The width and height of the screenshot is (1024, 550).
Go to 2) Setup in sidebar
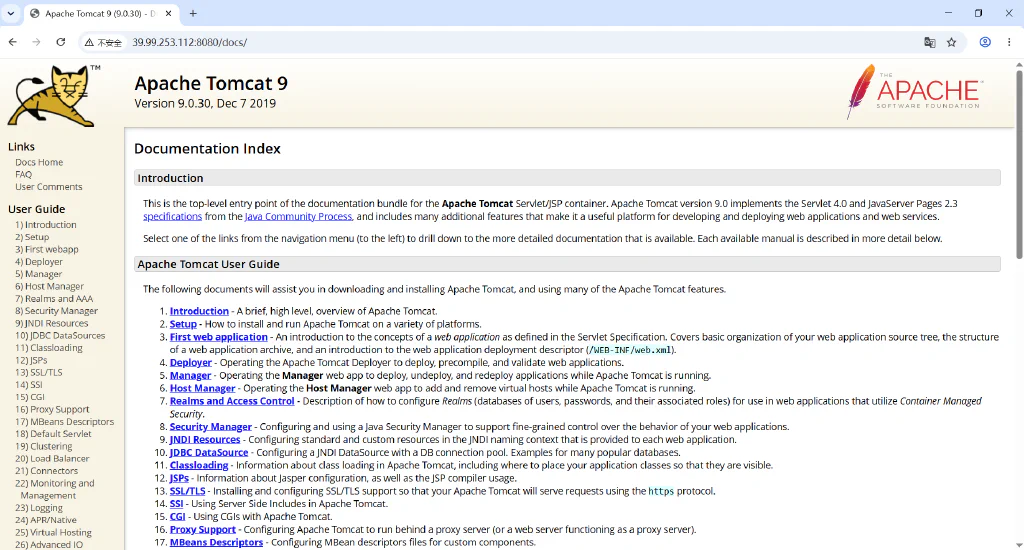pyautogui.click(x=32, y=237)
